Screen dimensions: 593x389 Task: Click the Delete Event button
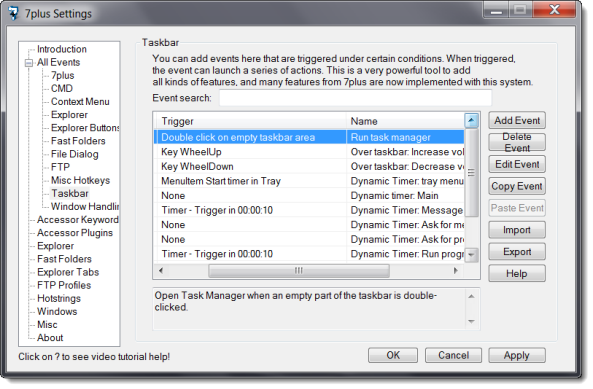click(517, 143)
